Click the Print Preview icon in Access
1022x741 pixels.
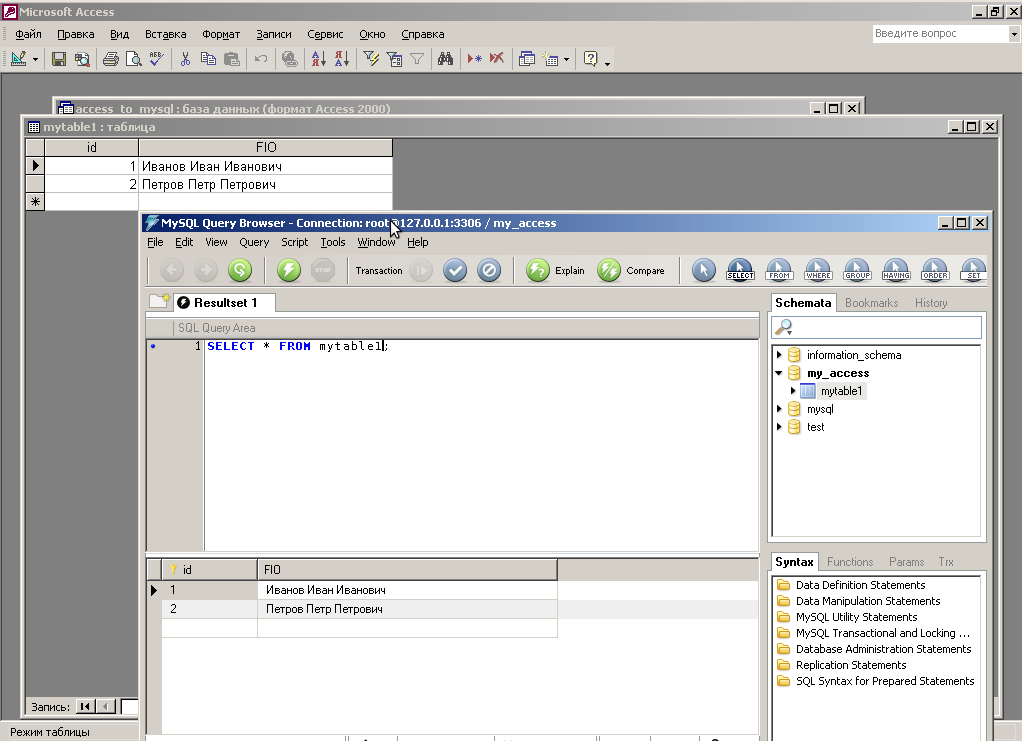point(134,59)
